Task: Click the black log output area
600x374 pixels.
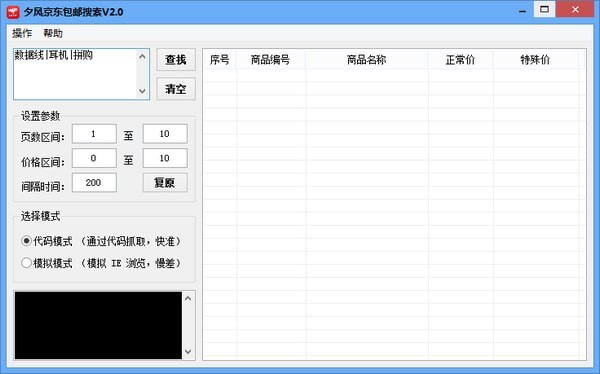Action: click(x=98, y=325)
